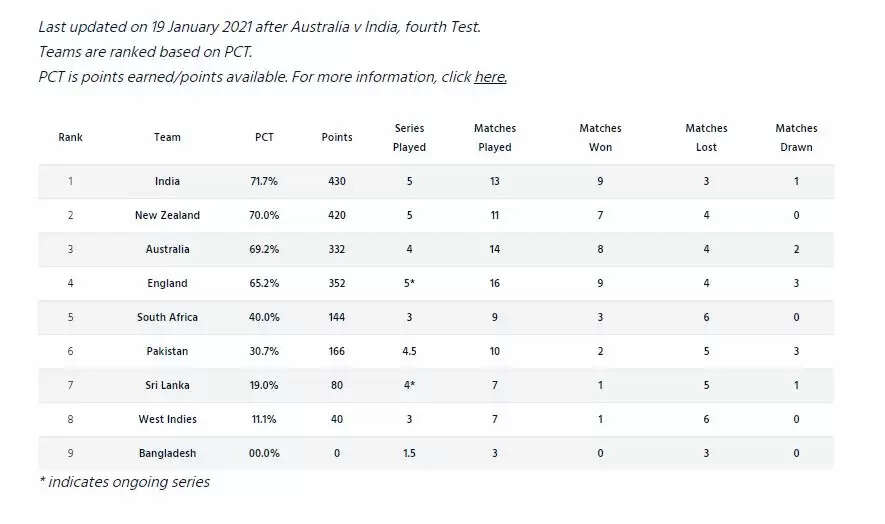Click the Team column header

point(167,137)
